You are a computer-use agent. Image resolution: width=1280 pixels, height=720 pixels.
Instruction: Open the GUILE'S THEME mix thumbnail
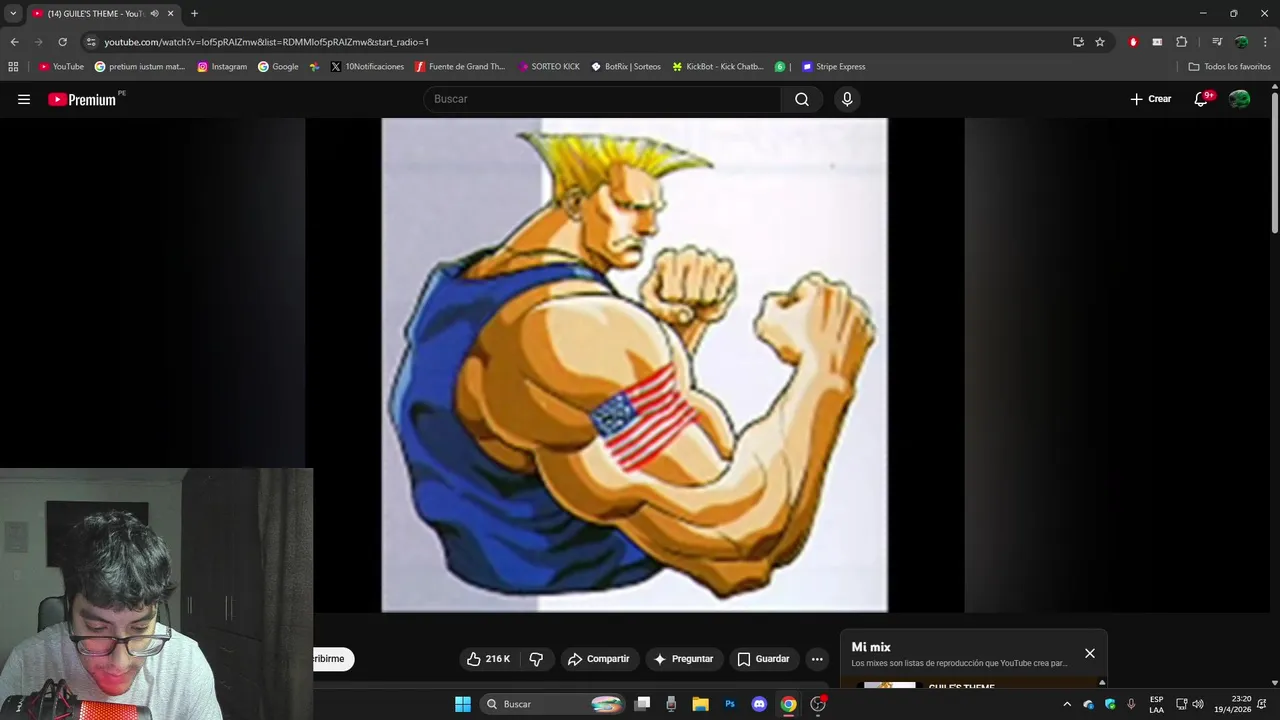(889, 685)
